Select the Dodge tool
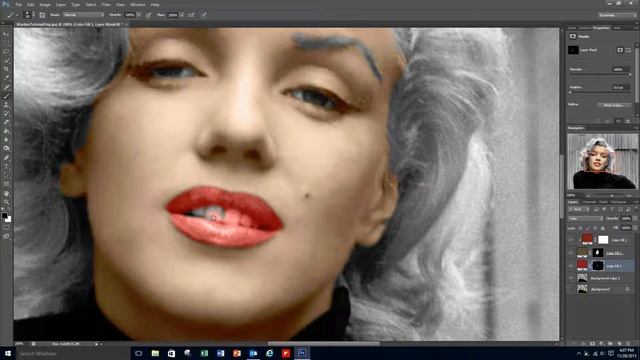The width and height of the screenshot is (640, 360). [6, 149]
